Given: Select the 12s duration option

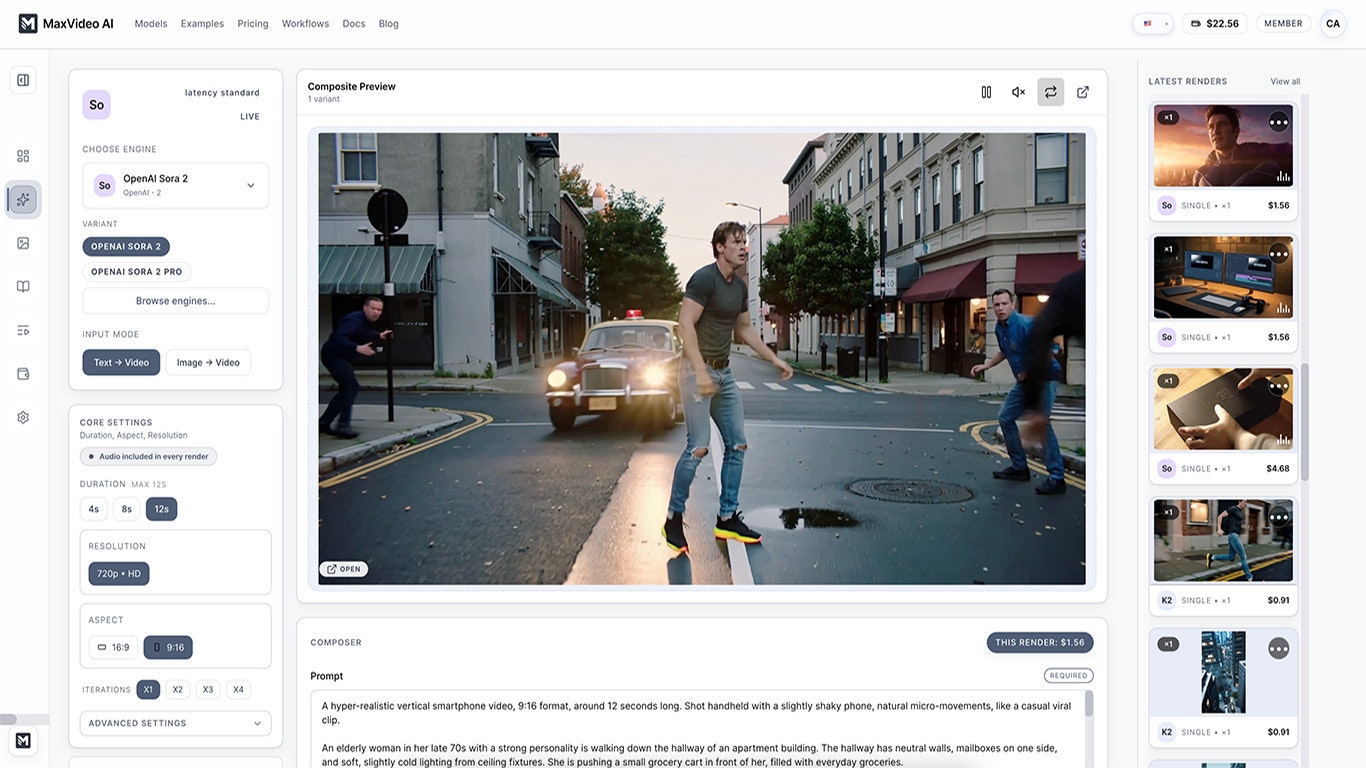Looking at the screenshot, I should [x=160, y=508].
